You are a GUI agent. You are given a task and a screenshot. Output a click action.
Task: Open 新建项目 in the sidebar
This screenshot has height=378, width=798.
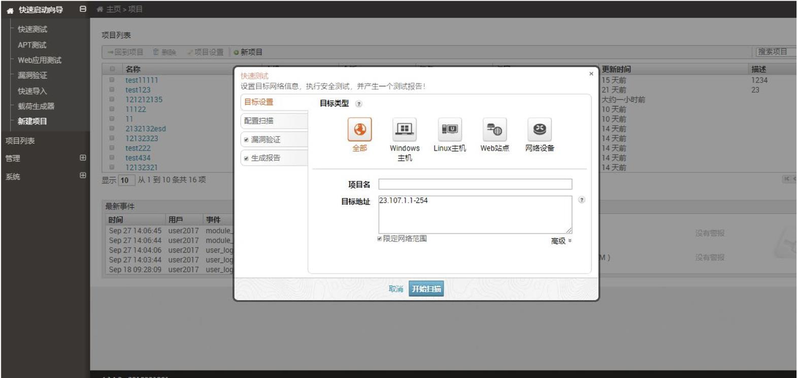pyautogui.click(x=33, y=122)
